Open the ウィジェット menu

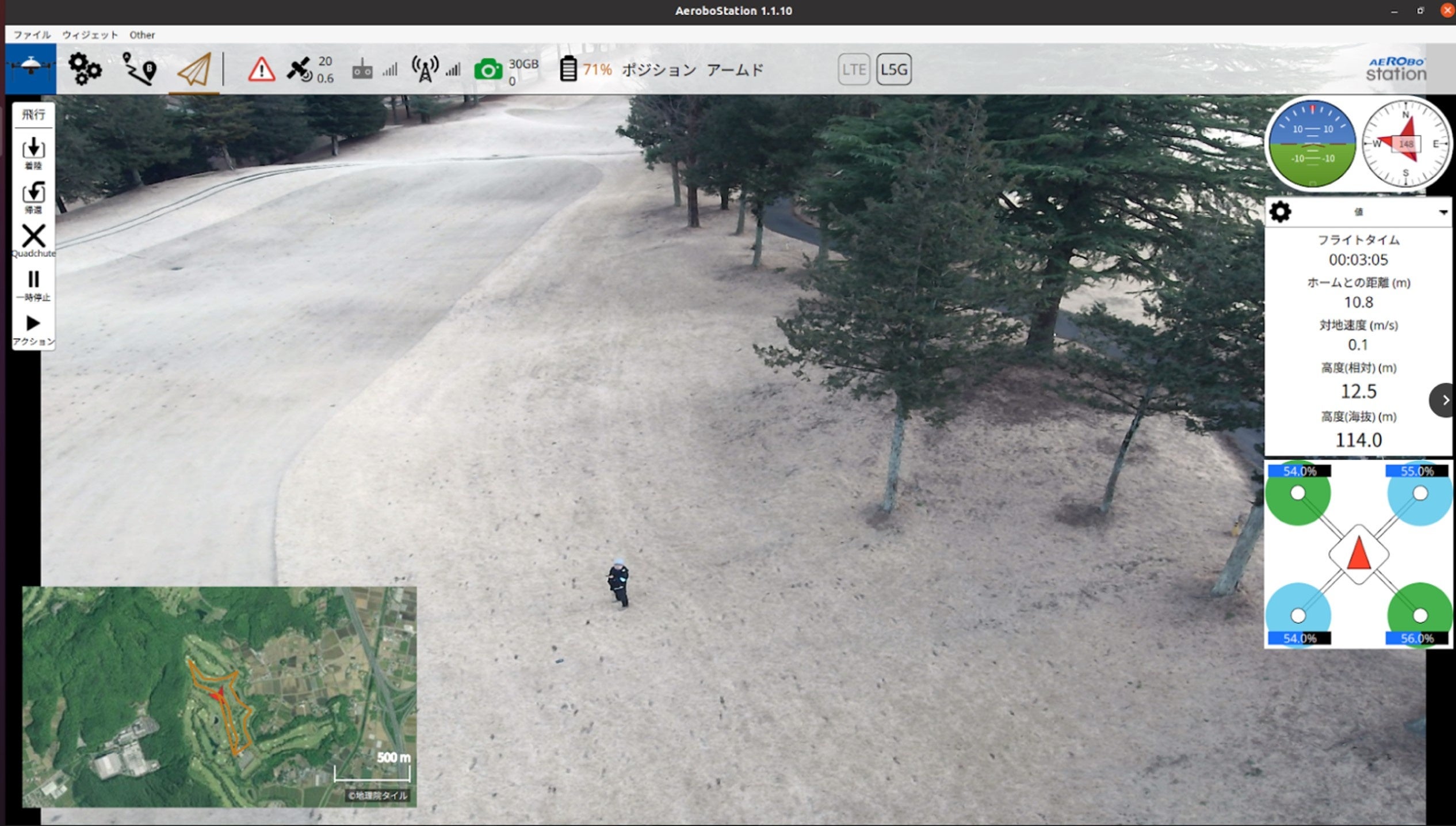[90, 35]
